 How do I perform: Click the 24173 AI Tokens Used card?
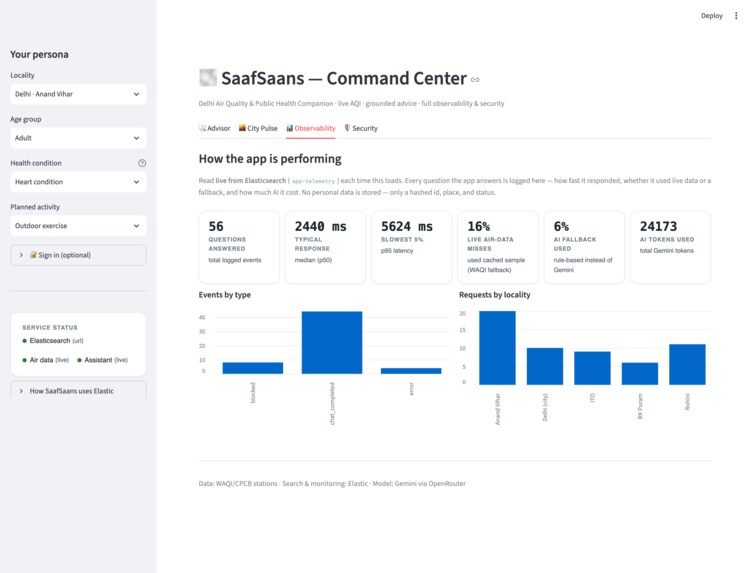click(x=670, y=247)
